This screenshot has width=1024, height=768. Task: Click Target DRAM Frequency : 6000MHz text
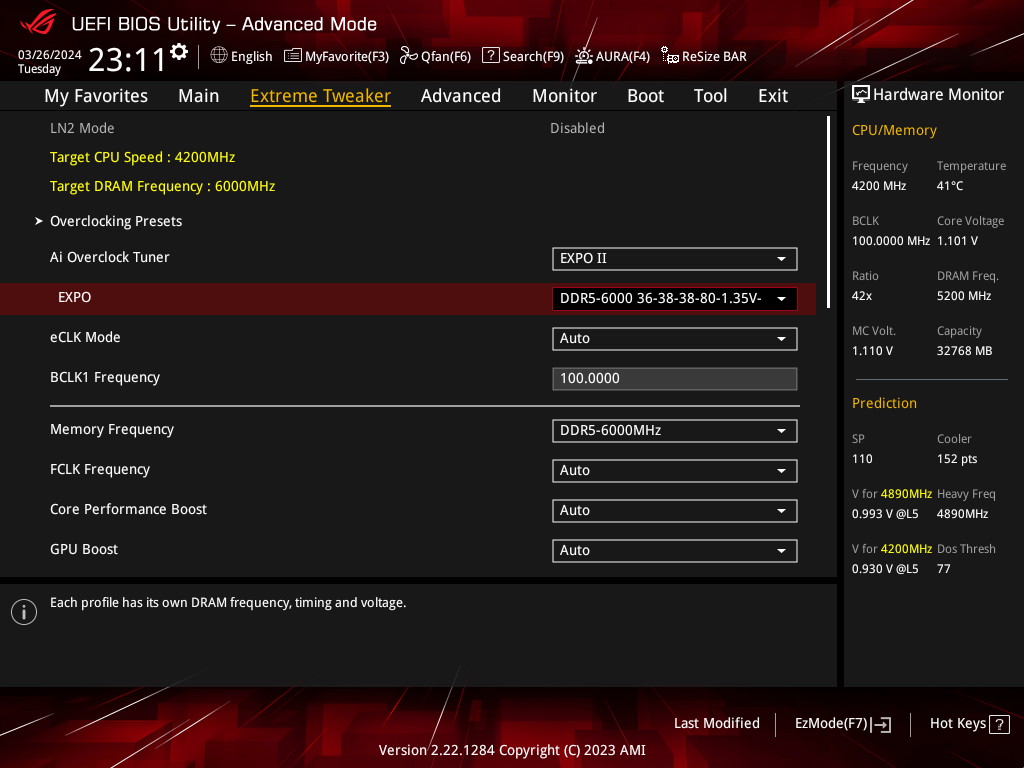tap(163, 186)
